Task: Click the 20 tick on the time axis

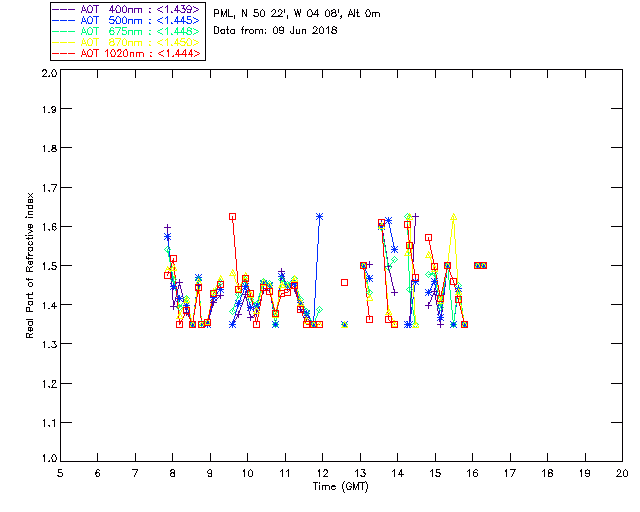Action: 621,473
